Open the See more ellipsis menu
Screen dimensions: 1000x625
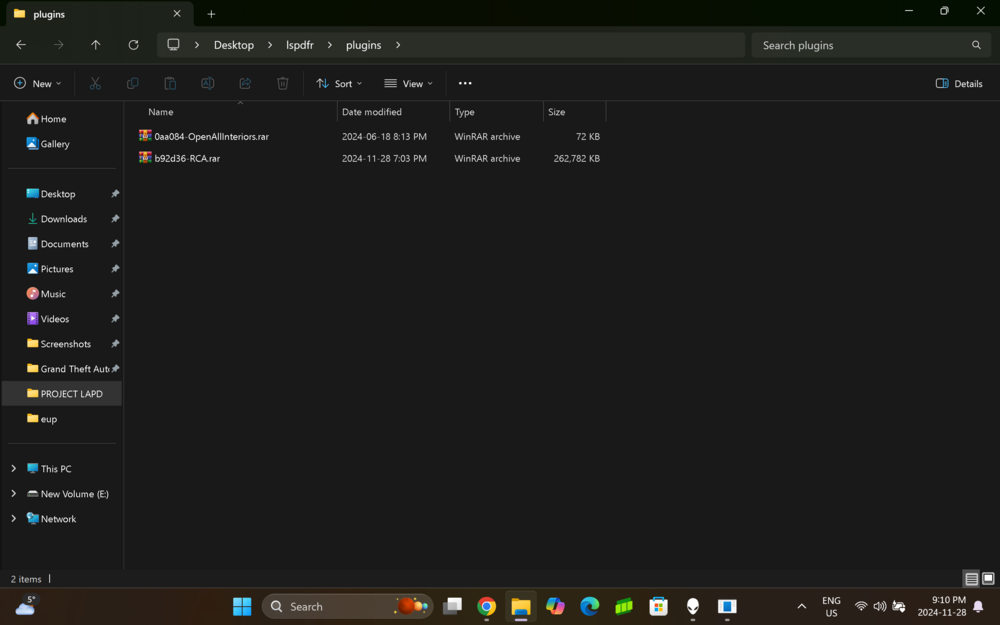[464, 83]
